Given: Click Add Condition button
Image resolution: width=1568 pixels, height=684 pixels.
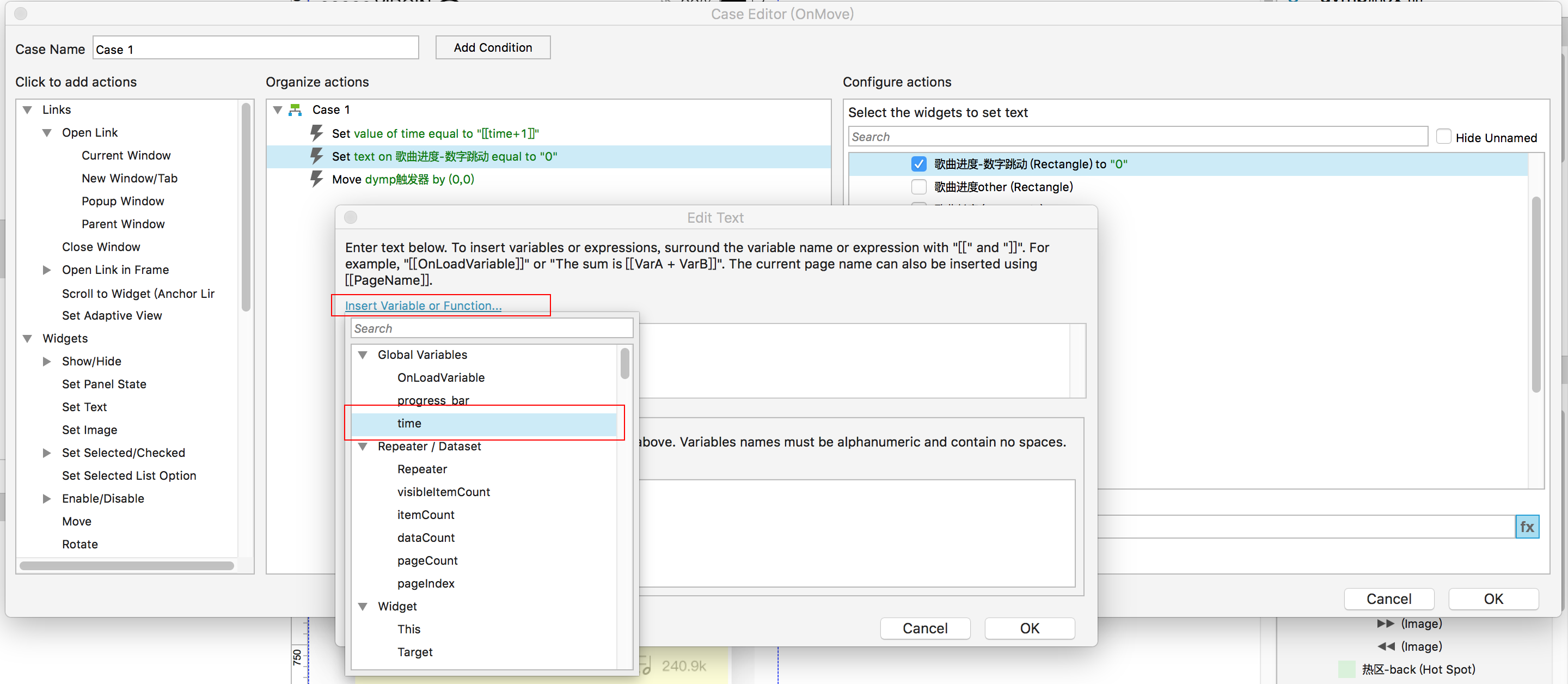Looking at the screenshot, I should tap(492, 47).
